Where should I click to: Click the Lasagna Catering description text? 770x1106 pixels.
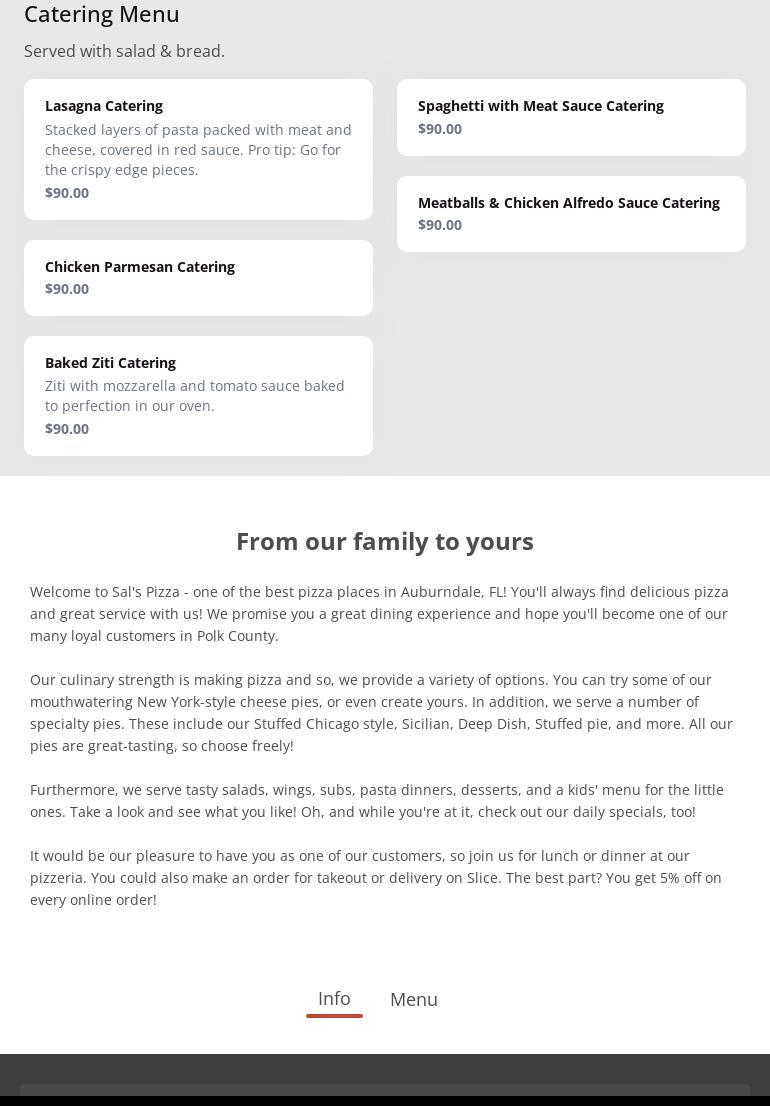[198, 150]
